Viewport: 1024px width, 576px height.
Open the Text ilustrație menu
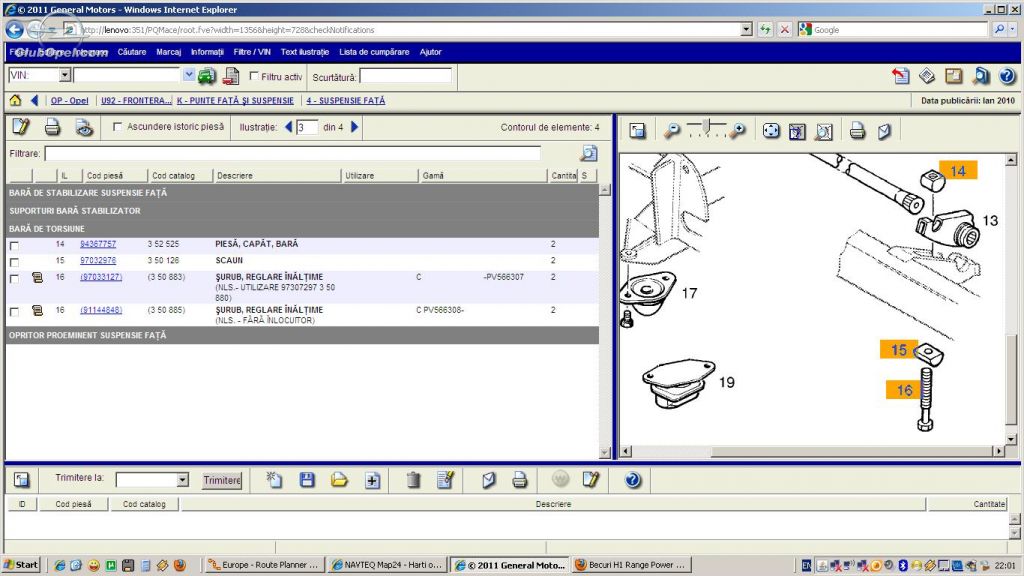305,52
